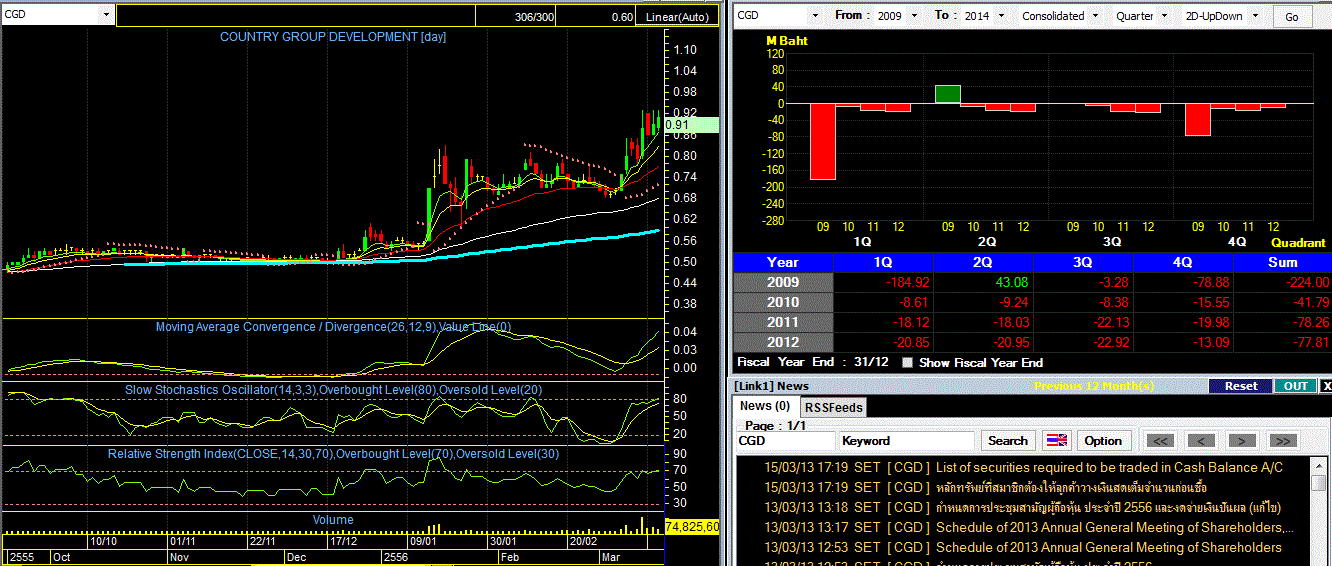Click the Volume panel label

pyautogui.click(x=333, y=520)
